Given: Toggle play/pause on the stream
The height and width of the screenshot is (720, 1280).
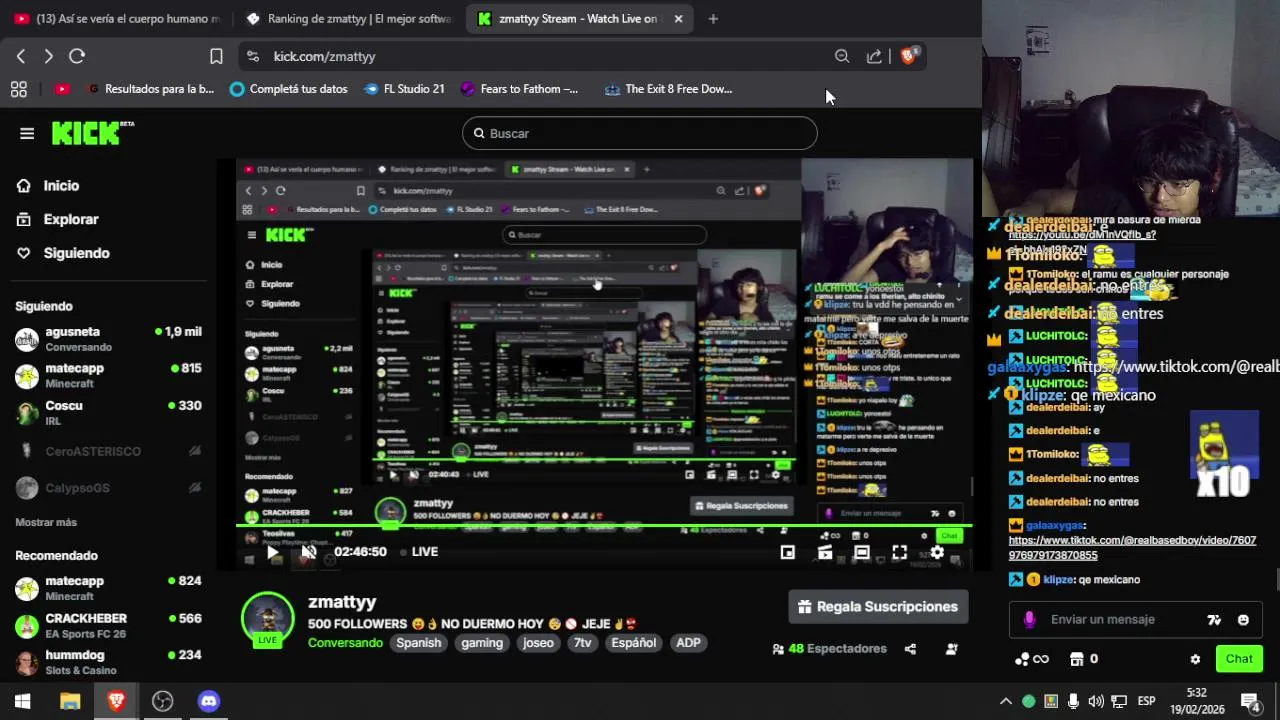Looking at the screenshot, I should [x=272, y=552].
